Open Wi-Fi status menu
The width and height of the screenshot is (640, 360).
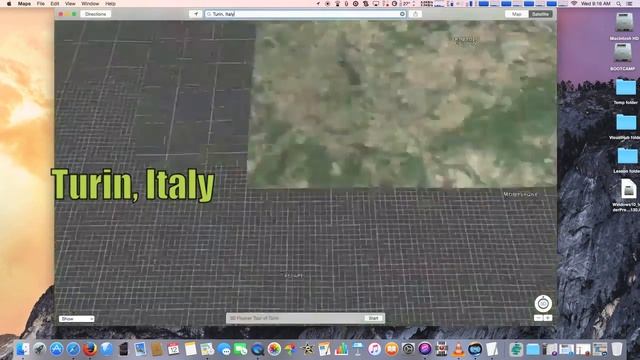pyautogui.click(x=574, y=4)
